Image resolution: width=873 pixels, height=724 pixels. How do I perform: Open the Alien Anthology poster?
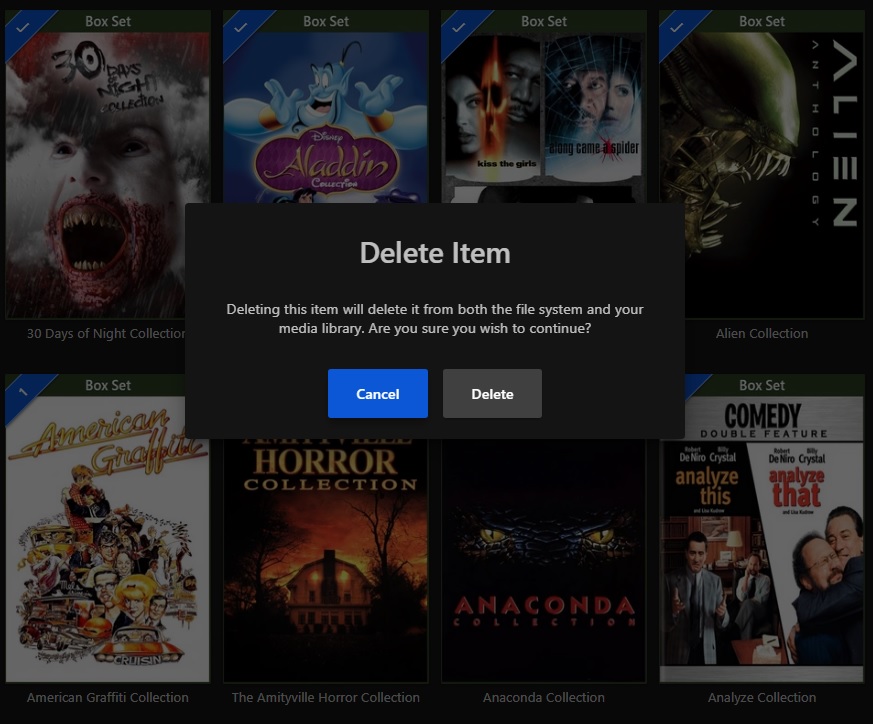762,175
